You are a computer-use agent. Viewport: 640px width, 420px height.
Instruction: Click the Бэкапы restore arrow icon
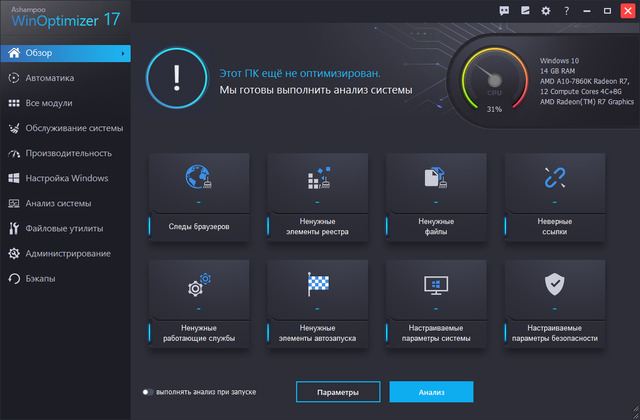coord(14,279)
